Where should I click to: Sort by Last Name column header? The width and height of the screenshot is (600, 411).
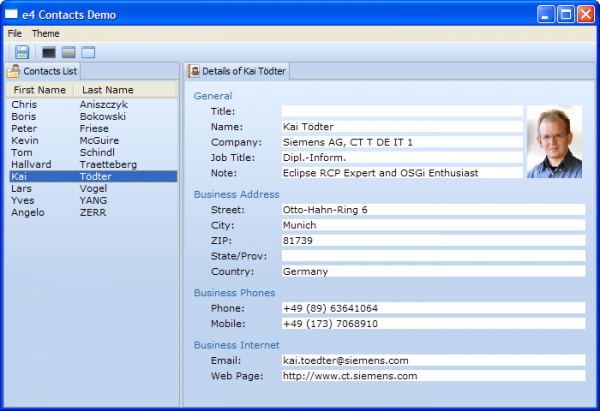125,90
